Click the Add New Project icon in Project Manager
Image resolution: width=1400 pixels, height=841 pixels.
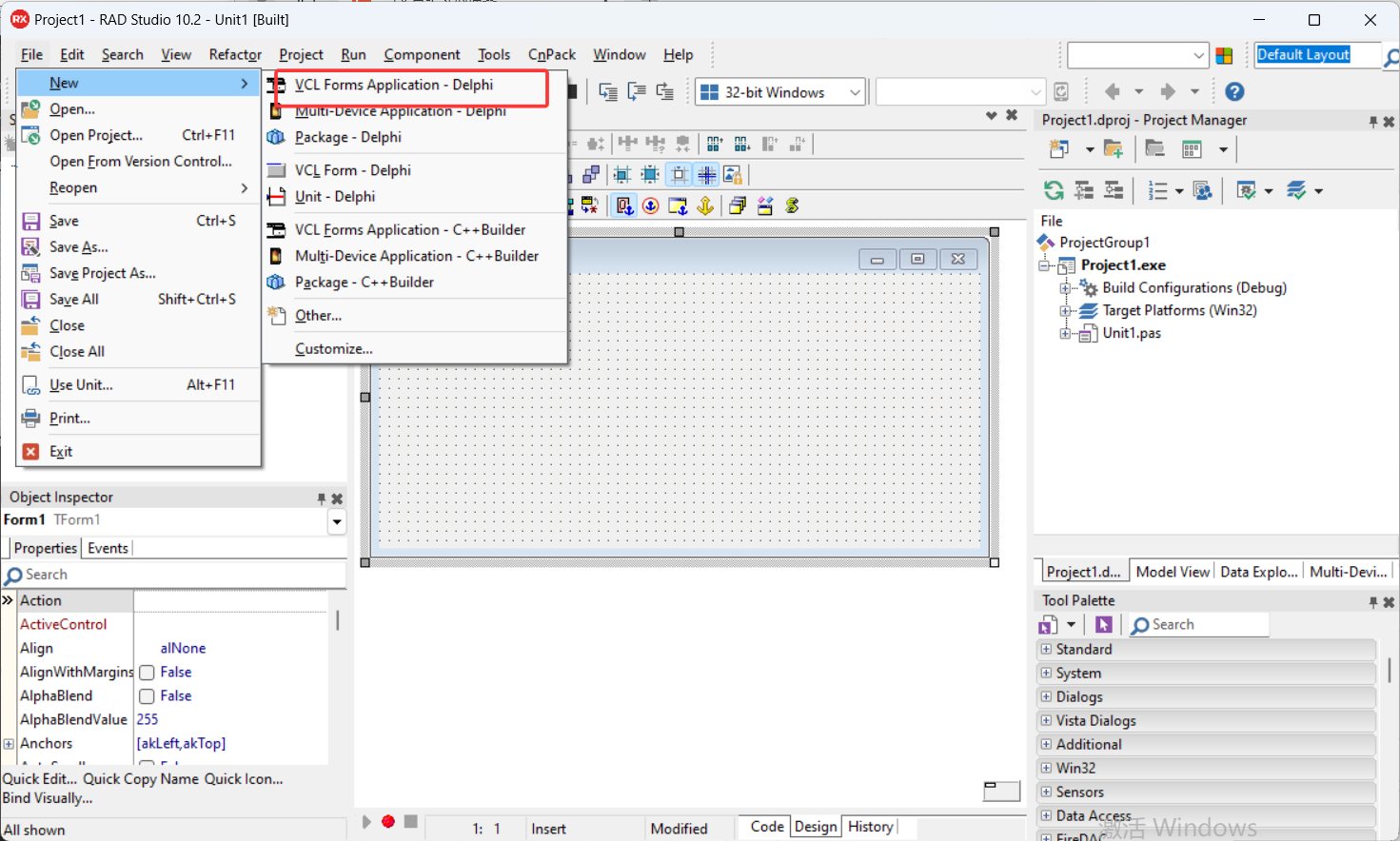pyautogui.click(x=1058, y=149)
